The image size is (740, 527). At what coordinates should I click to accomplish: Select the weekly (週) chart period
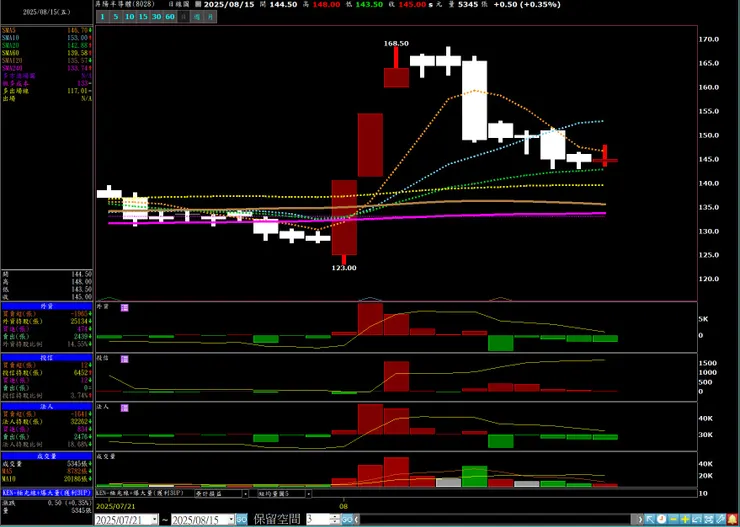pos(197,17)
